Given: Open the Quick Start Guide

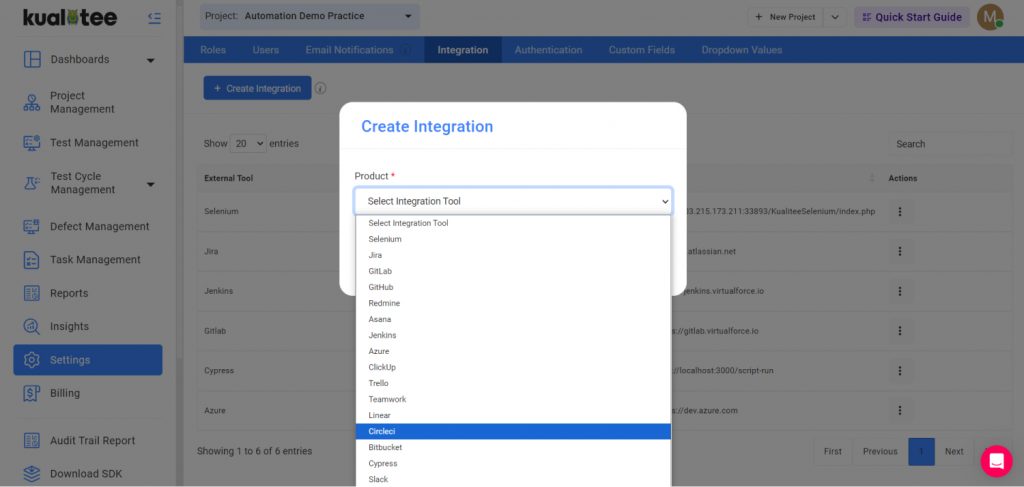Looking at the screenshot, I should [x=912, y=17].
